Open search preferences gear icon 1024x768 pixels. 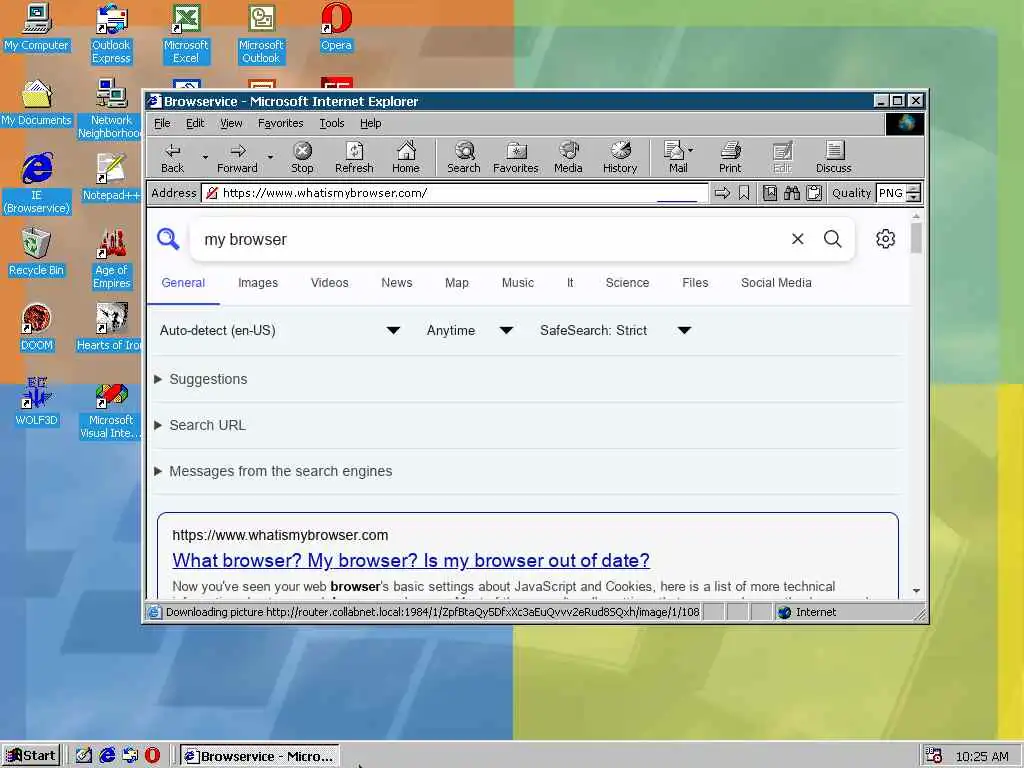(886, 239)
